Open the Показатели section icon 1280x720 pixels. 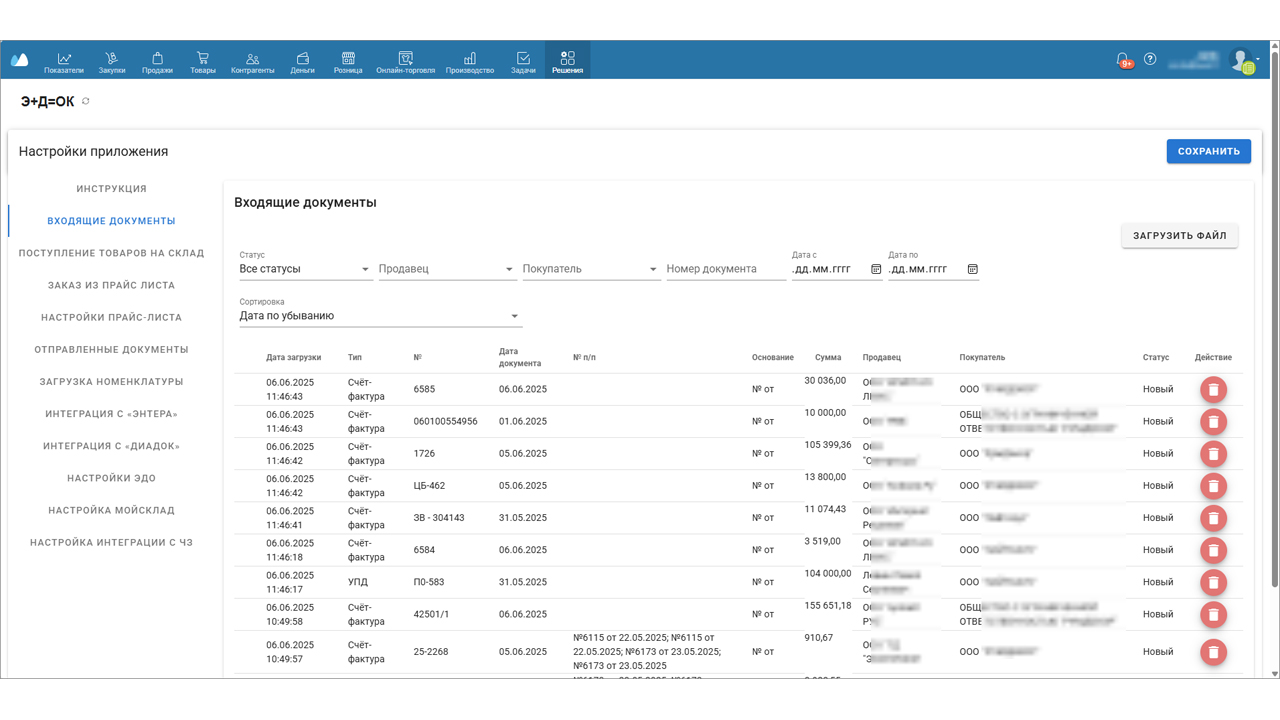[x=64, y=59]
